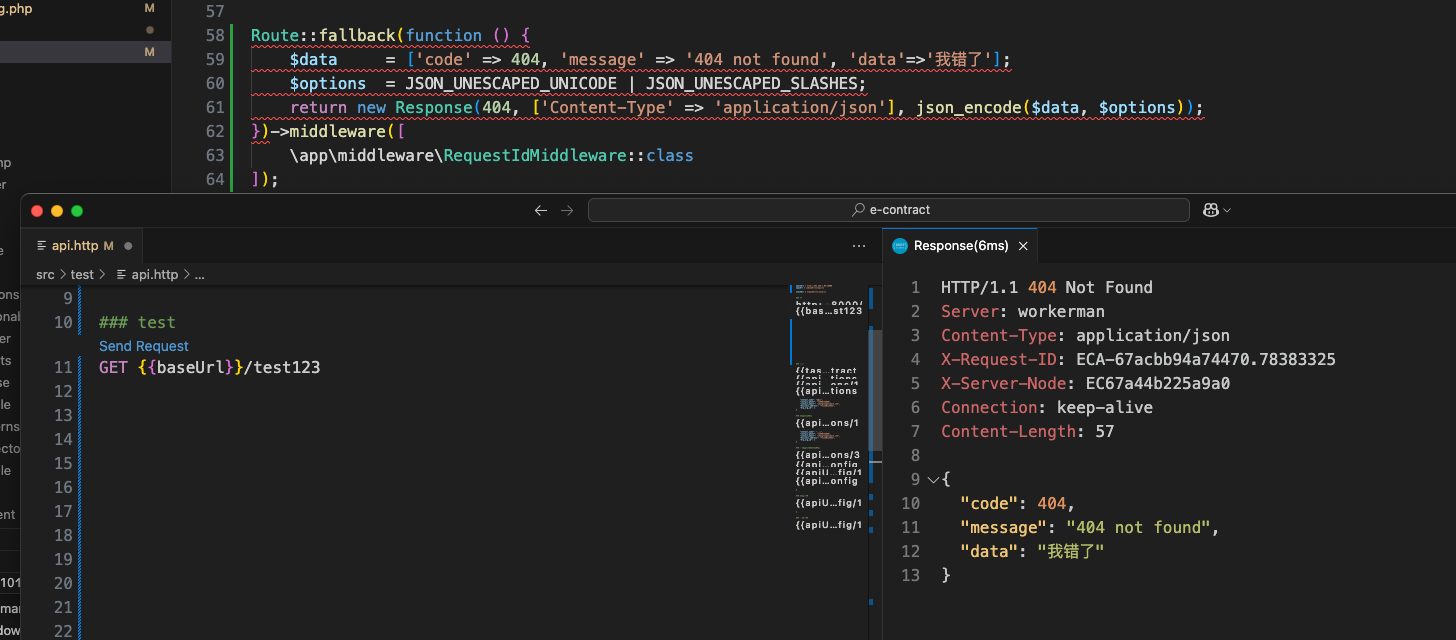
Task: Click unsaved dot on api.http tab
Action: [128, 246]
